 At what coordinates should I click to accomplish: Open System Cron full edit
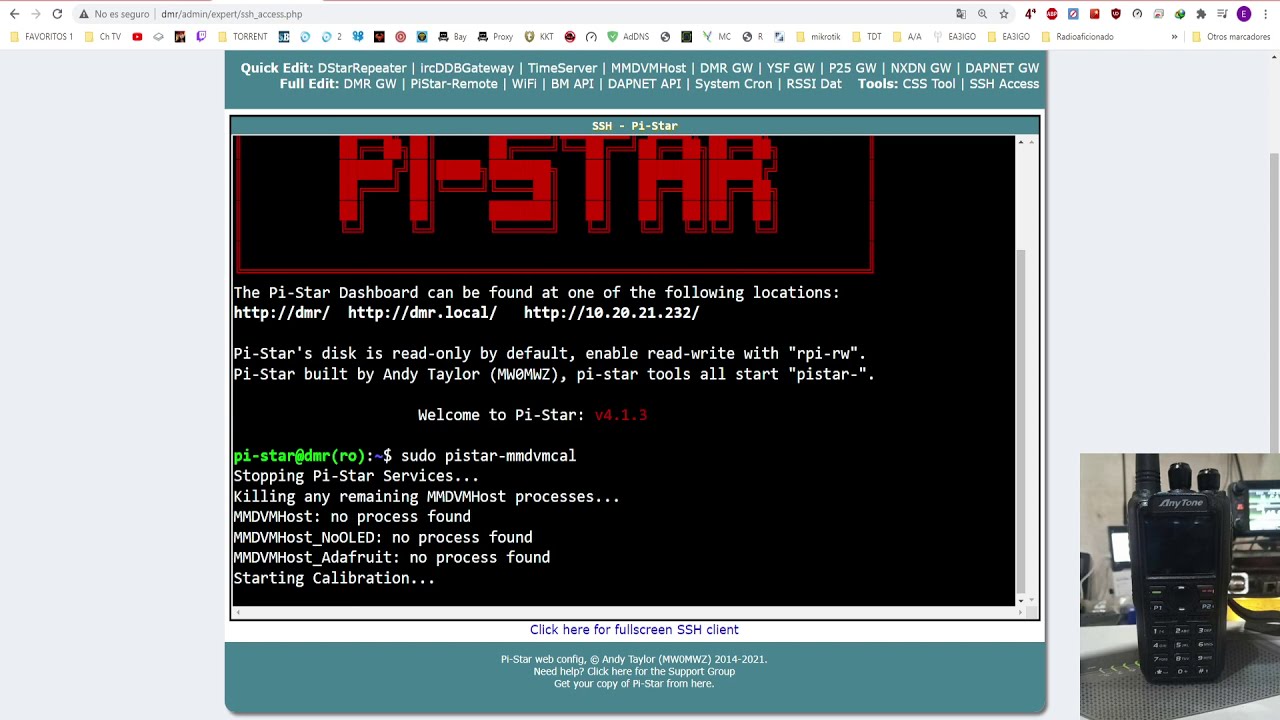point(734,84)
